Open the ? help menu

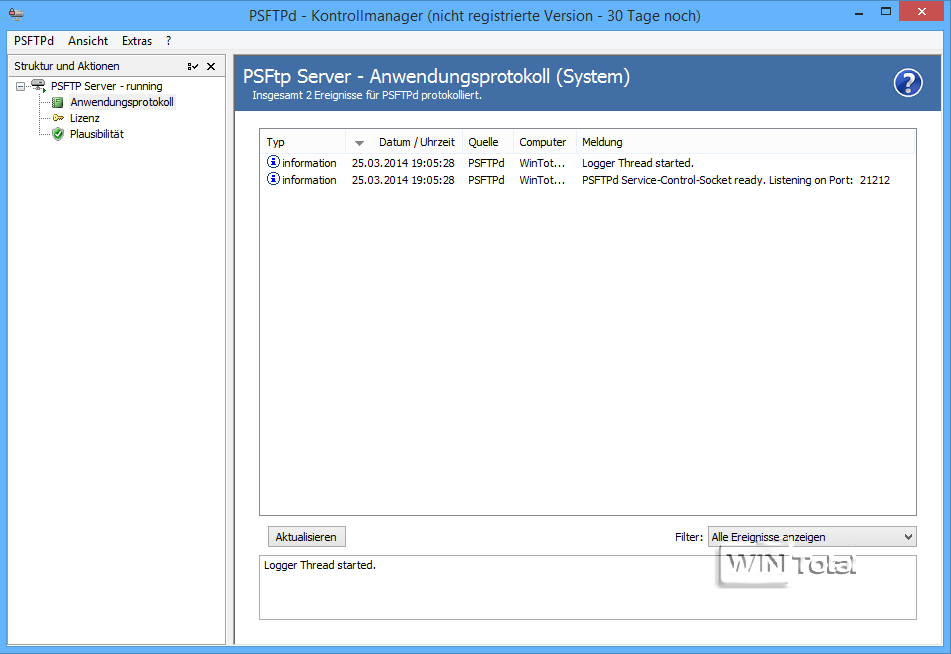pos(169,41)
